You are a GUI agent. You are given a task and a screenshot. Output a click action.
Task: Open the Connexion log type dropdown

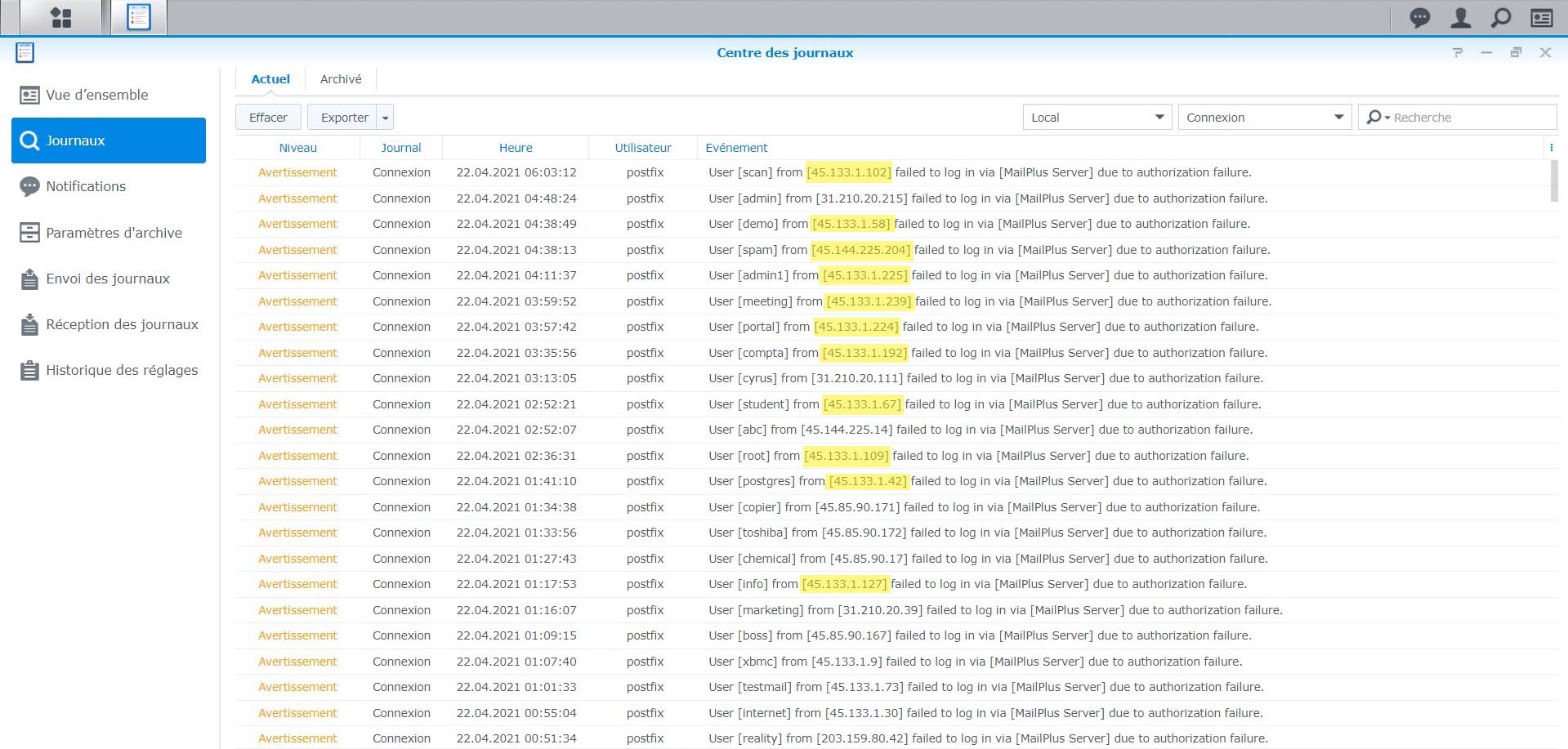click(x=1264, y=118)
